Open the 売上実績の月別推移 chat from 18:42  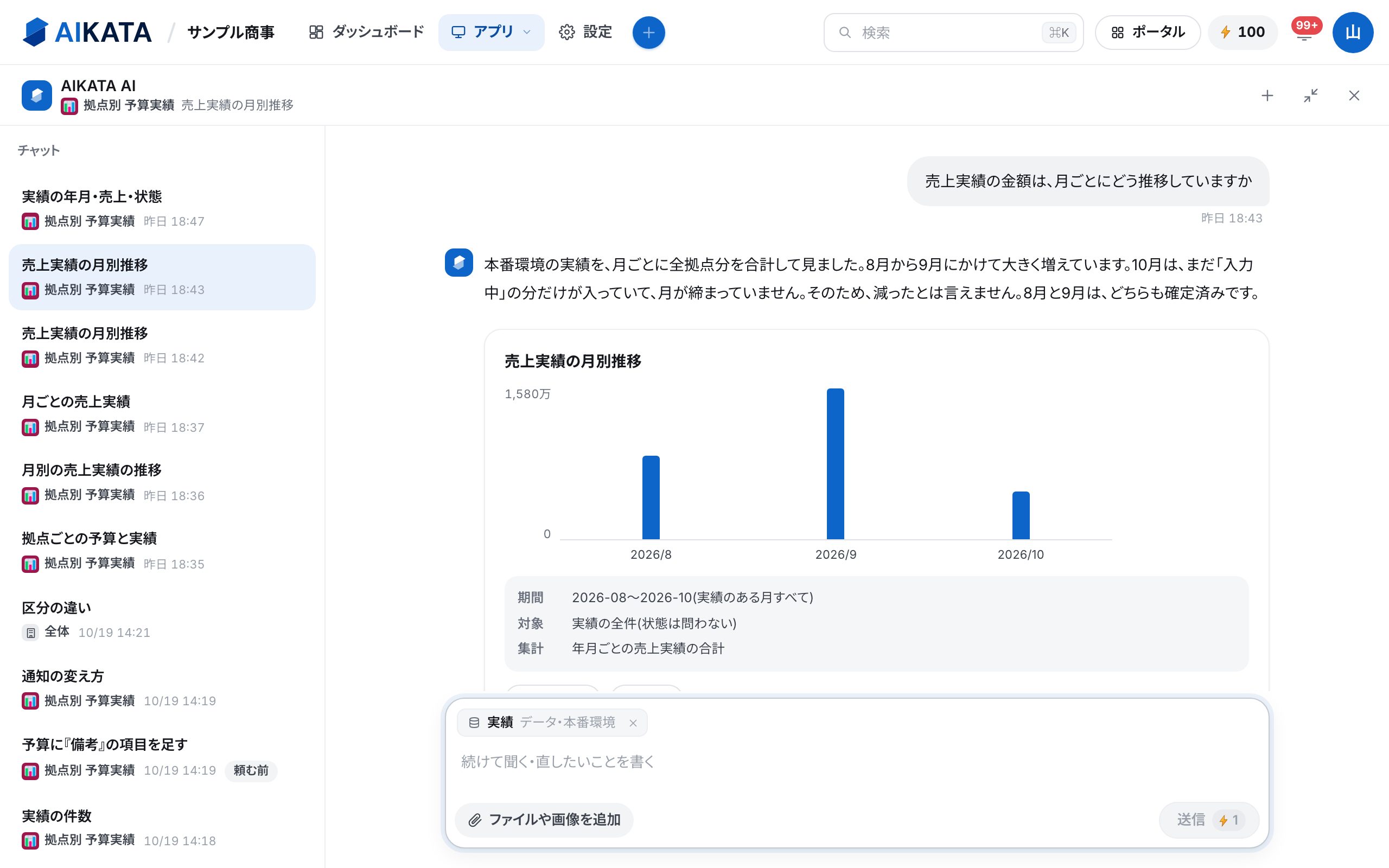point(162,346)
